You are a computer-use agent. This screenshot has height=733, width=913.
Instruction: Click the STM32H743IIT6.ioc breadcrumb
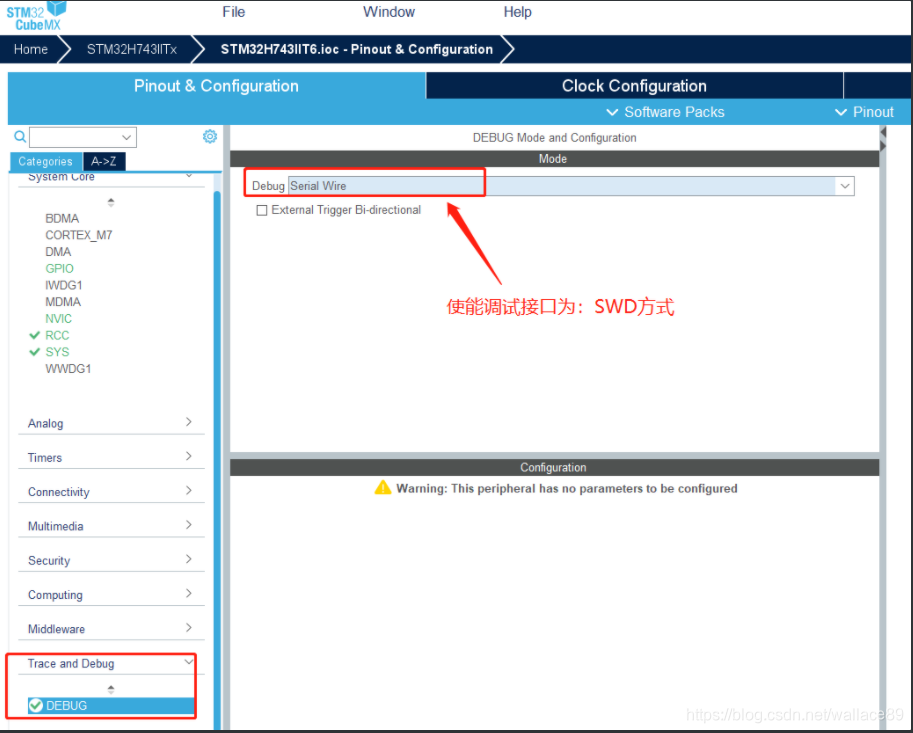356,49
